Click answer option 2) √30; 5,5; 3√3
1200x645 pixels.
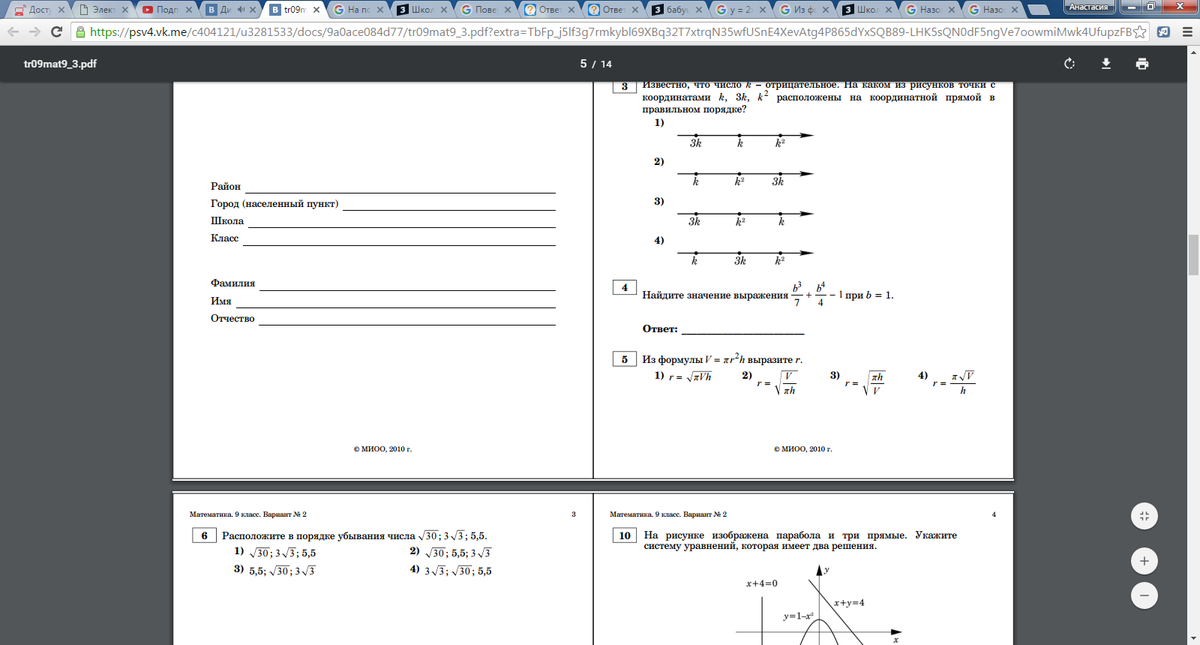click(450, 552)
